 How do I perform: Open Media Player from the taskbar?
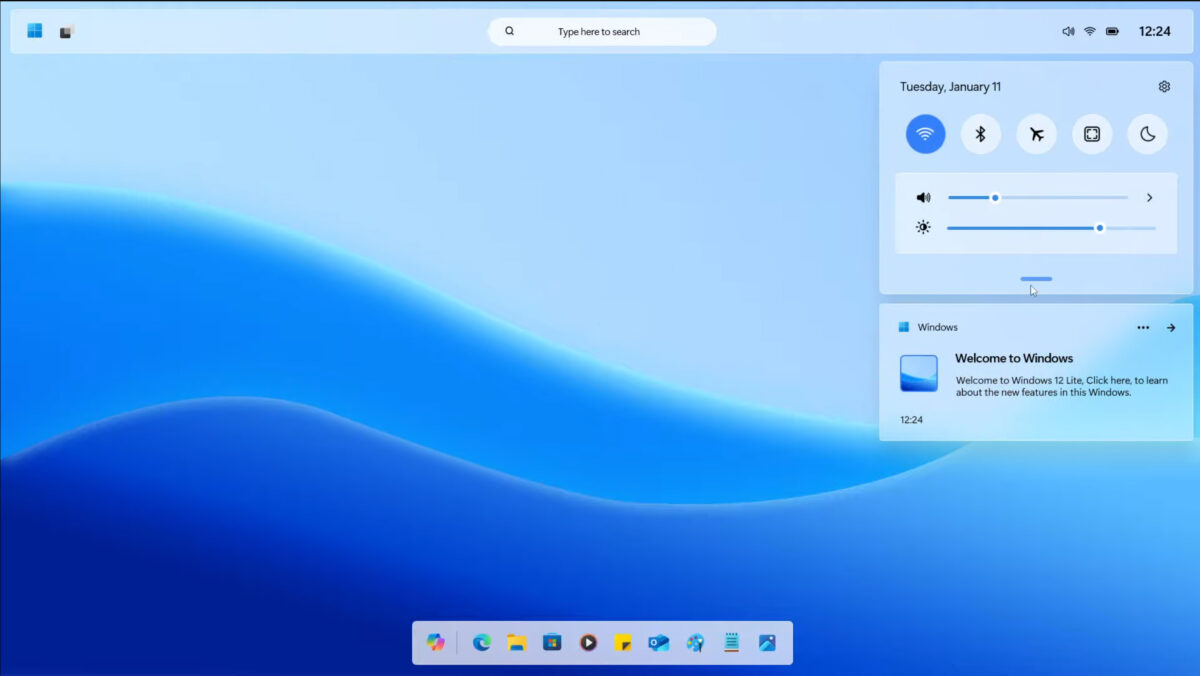(x=588, y=643)
